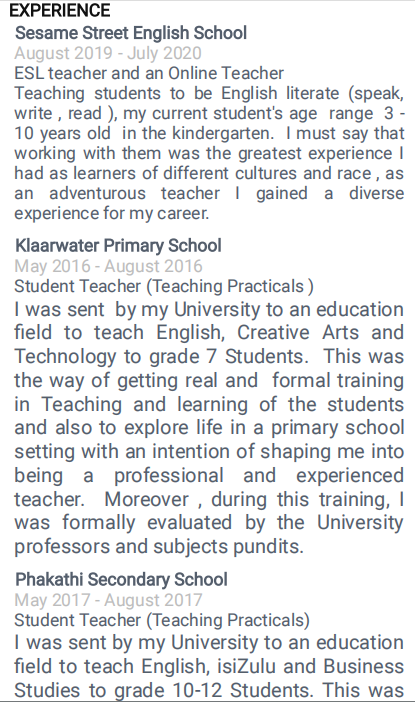The height and width of the screenshot is (702, 415).
Task: Click the August 2019 - July 2020 date
Action: [x=108, y=53]
